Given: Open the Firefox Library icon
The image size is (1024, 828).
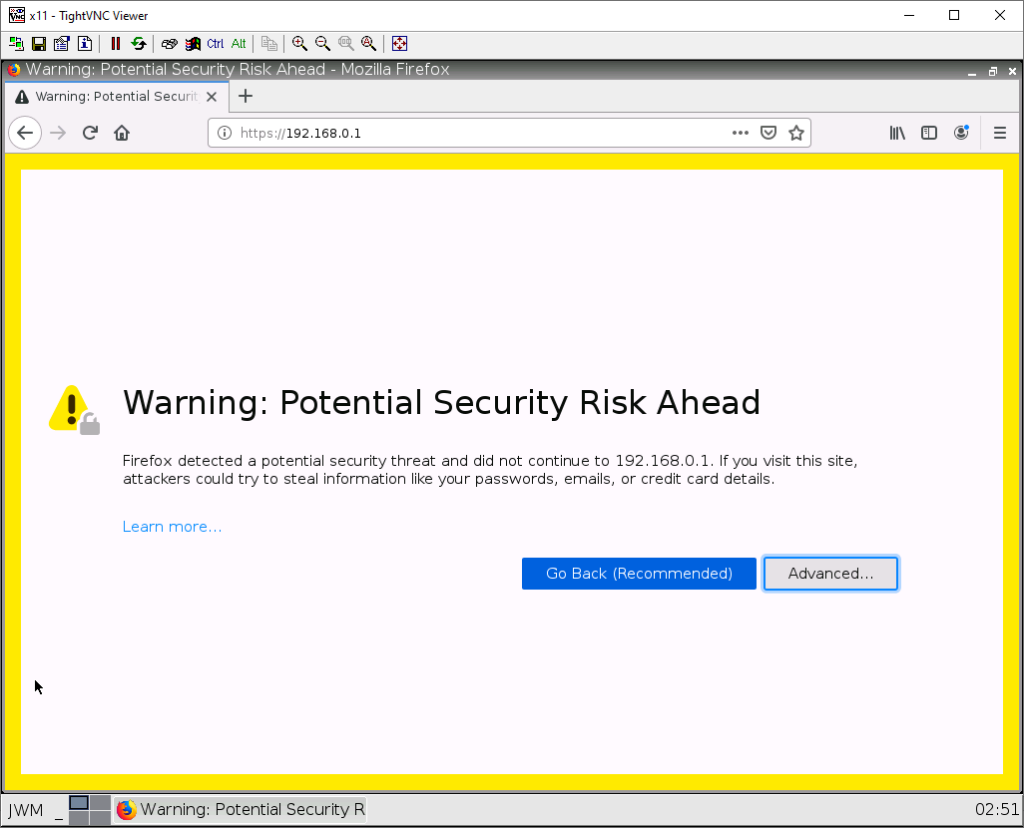Looking at the screenshot, I should [x=897, y=133].
